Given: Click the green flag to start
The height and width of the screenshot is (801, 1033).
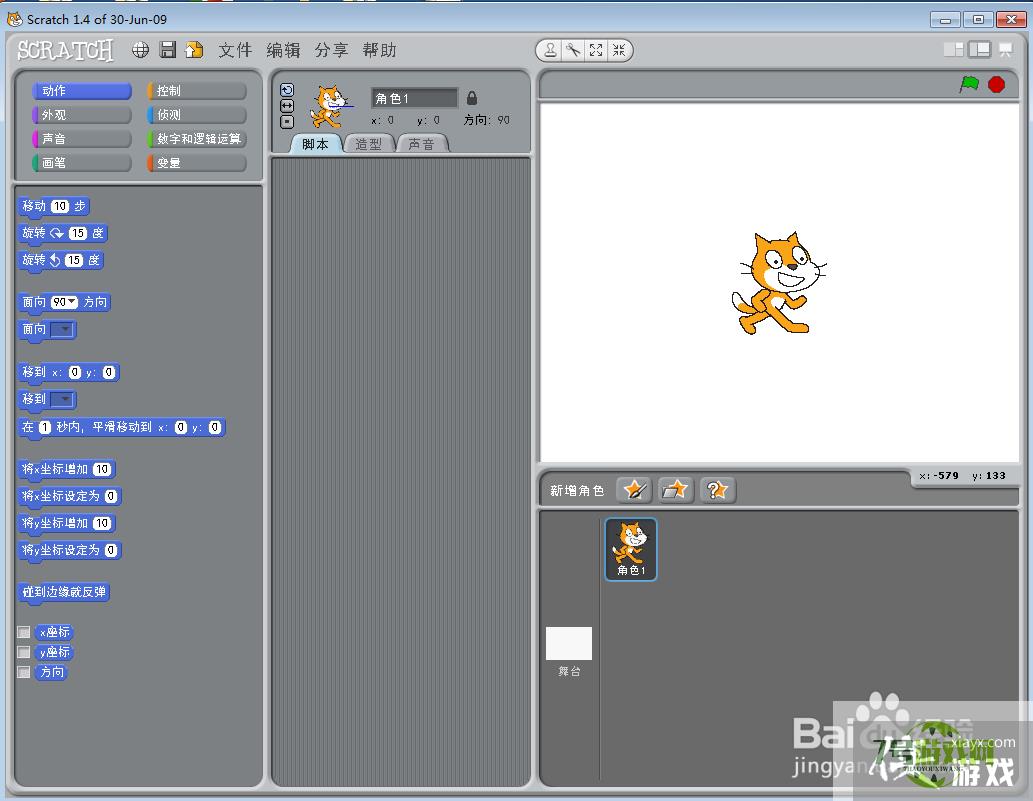Looking at the screenshot, I should tap(969, 84).
